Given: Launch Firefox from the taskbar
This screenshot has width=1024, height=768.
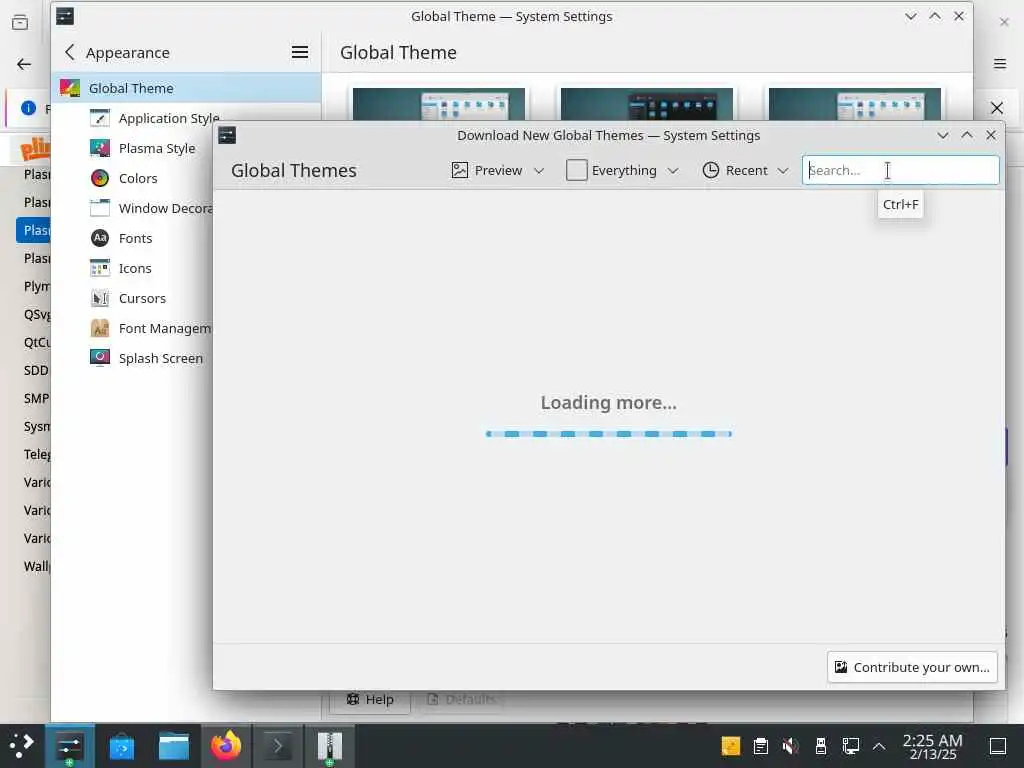Looking at the screenshot, I should click(x=226, y=746).
